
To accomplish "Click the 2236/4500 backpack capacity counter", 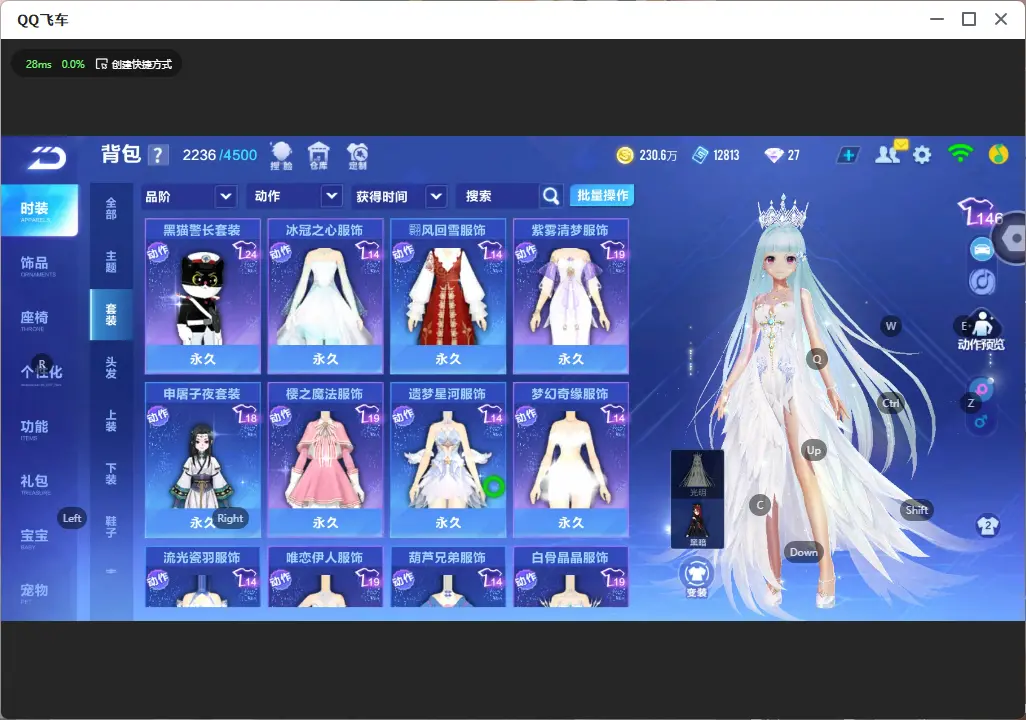I will coord(220,155).
